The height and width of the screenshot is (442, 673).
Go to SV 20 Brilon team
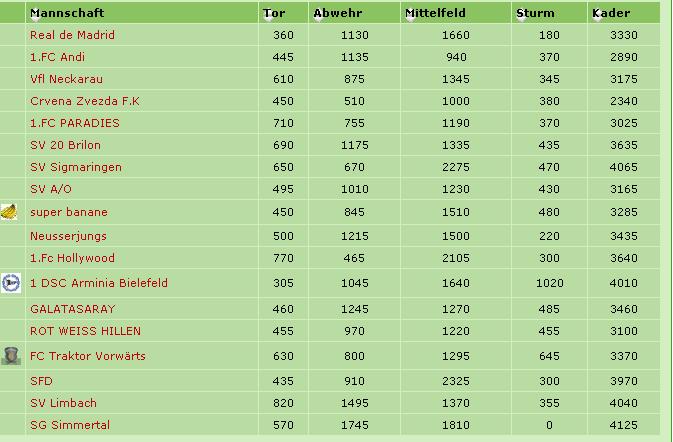click(x=65, y=145)
